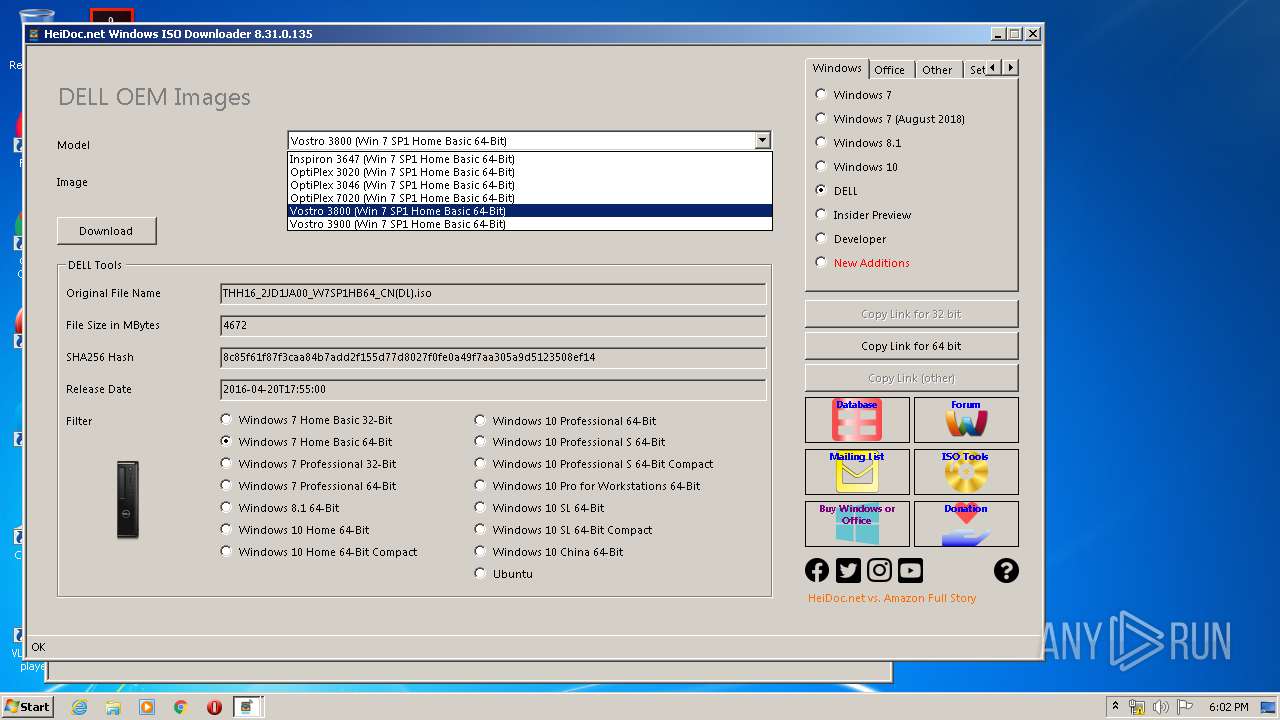This screenshot has height=720, width=1280.
Task: Click the Buy Windows or Office icon
Action: point(857,524)
